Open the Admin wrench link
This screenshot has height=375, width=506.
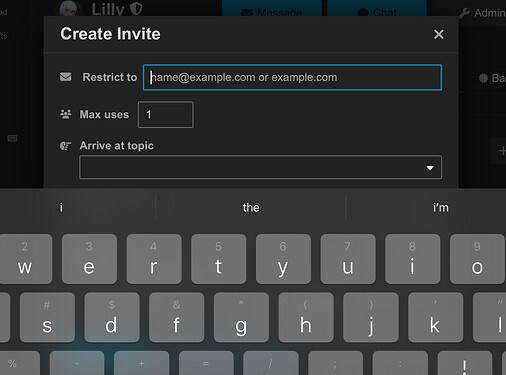[482, 13]
